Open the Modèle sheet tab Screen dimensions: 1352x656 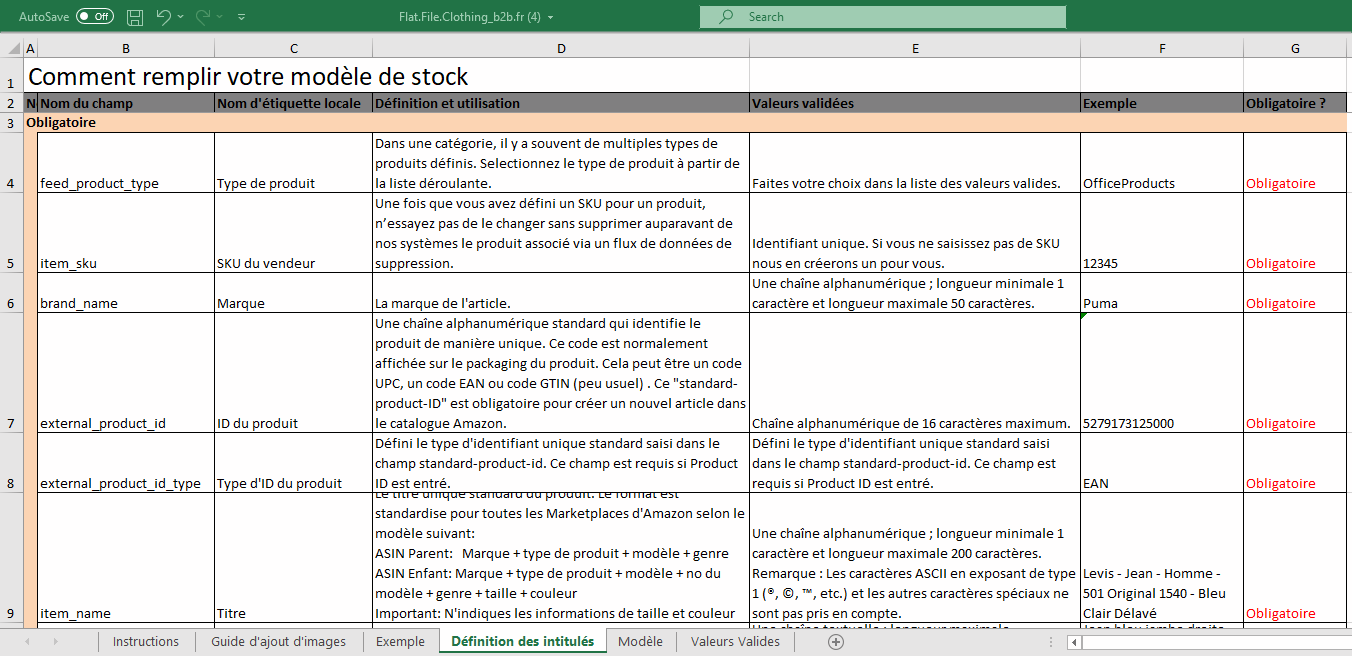click(640, 642)
